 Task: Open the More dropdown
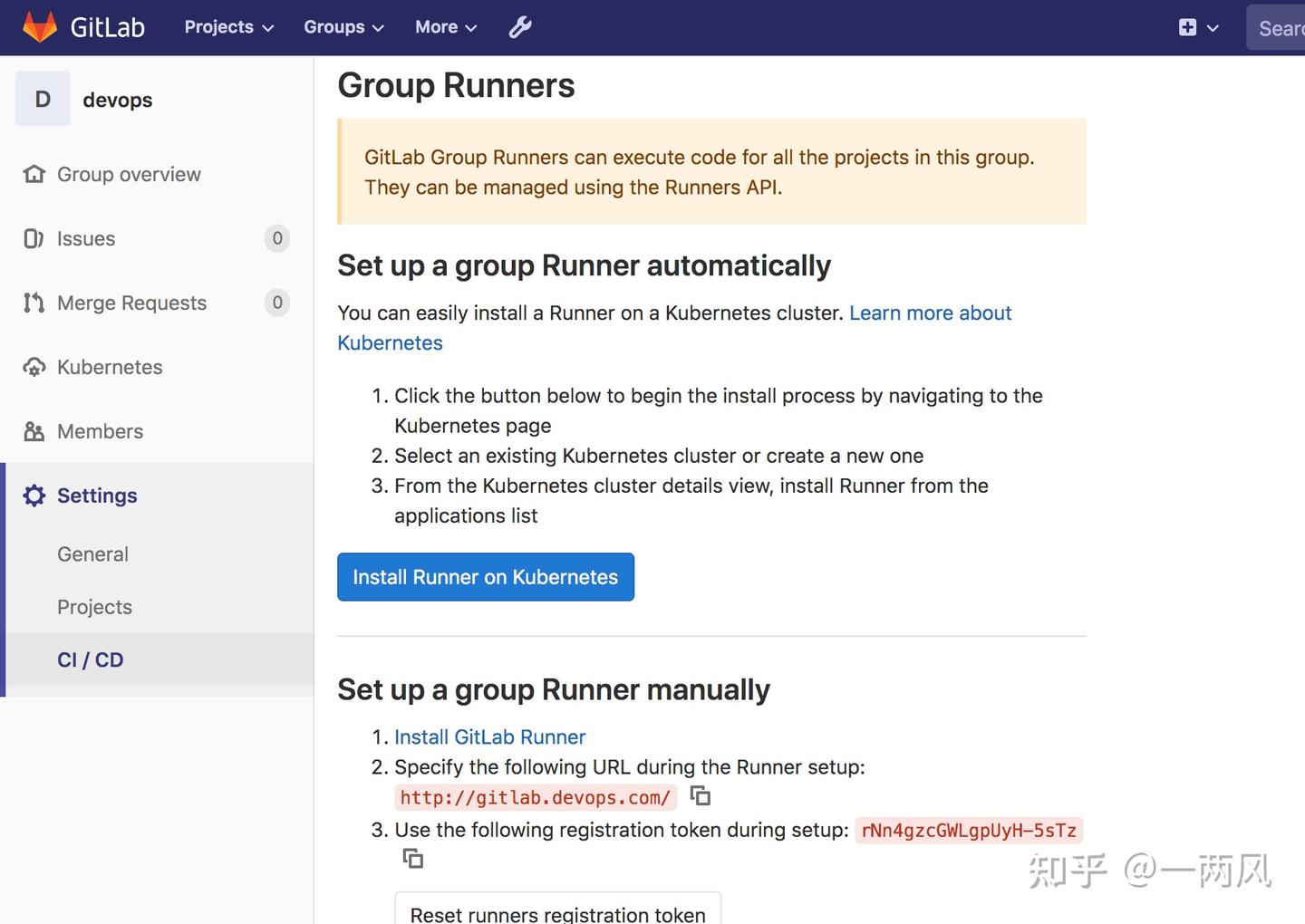[x=443, y=27]
